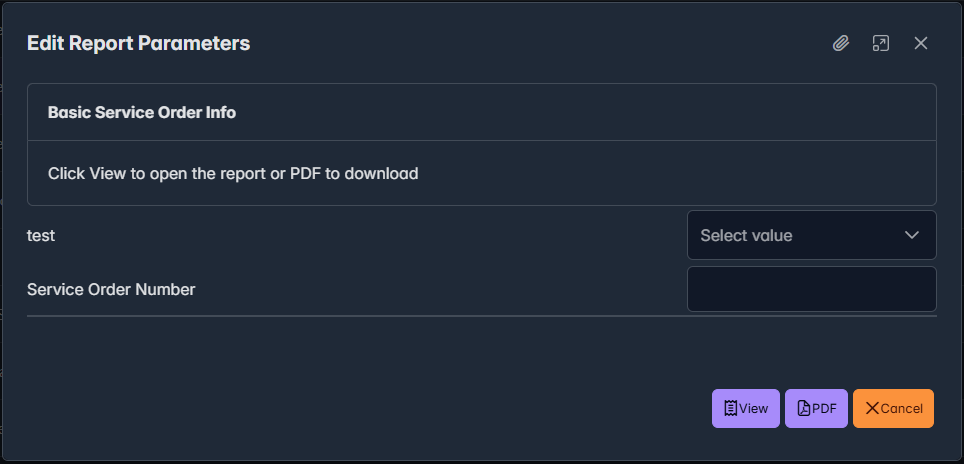The image size is (964, 464).
Task: Click the 'Service Order Number' label
Action: [x=111, y=290]
